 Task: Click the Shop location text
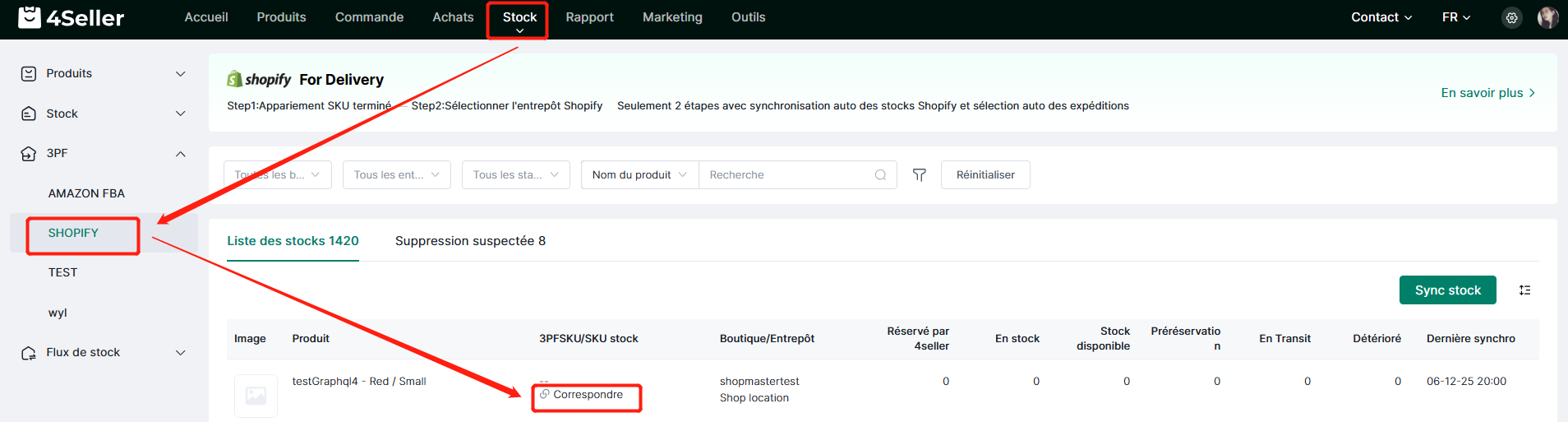click(x=754, y=398)
